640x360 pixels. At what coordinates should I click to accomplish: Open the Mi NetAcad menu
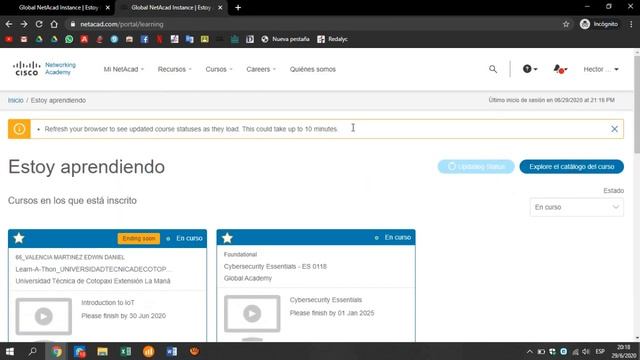coord(124,69)
